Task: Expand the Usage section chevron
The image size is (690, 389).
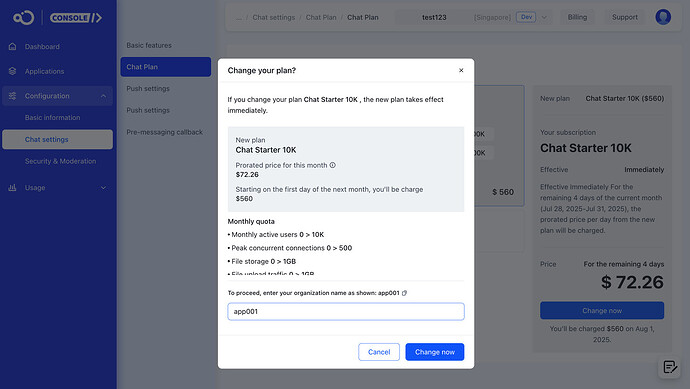Action: (103, 188)
